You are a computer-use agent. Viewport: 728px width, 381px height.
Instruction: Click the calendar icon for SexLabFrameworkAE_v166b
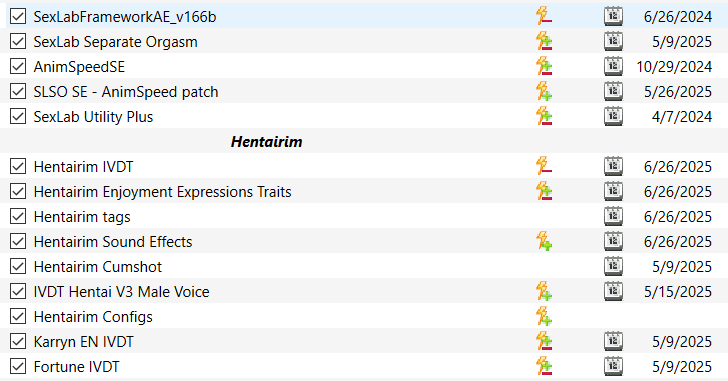point(613,16)
